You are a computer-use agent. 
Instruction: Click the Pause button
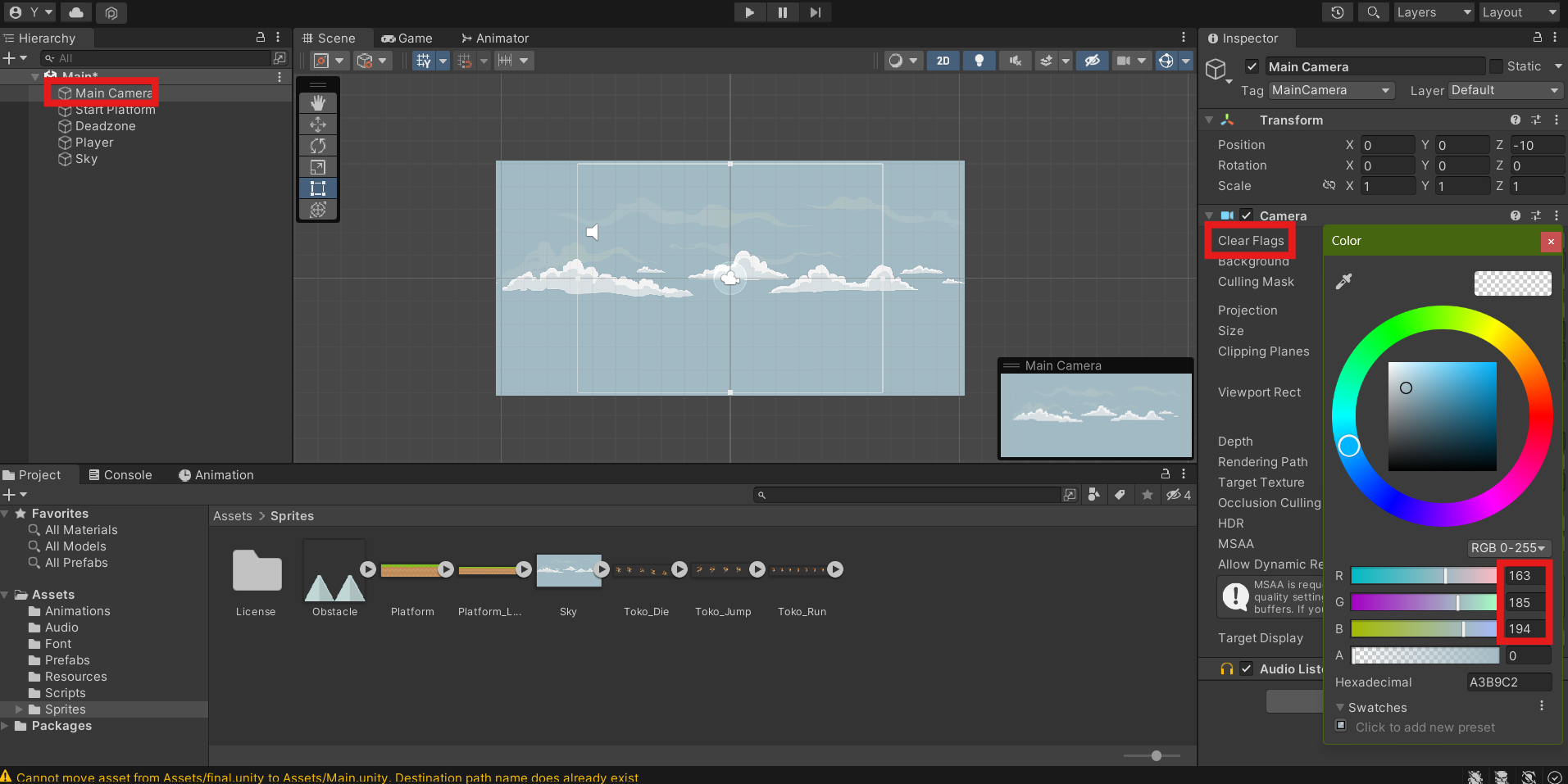[x=782, y=12]
